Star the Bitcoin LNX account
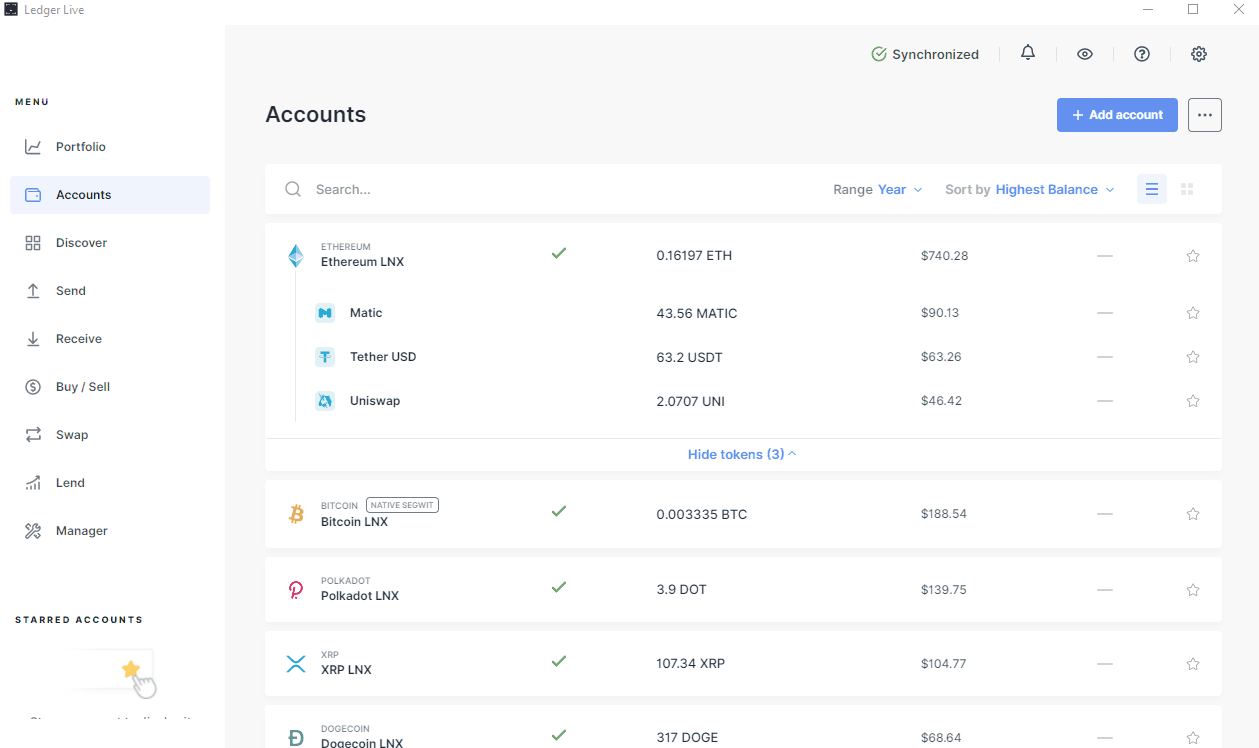 (x=1193, y=514)
